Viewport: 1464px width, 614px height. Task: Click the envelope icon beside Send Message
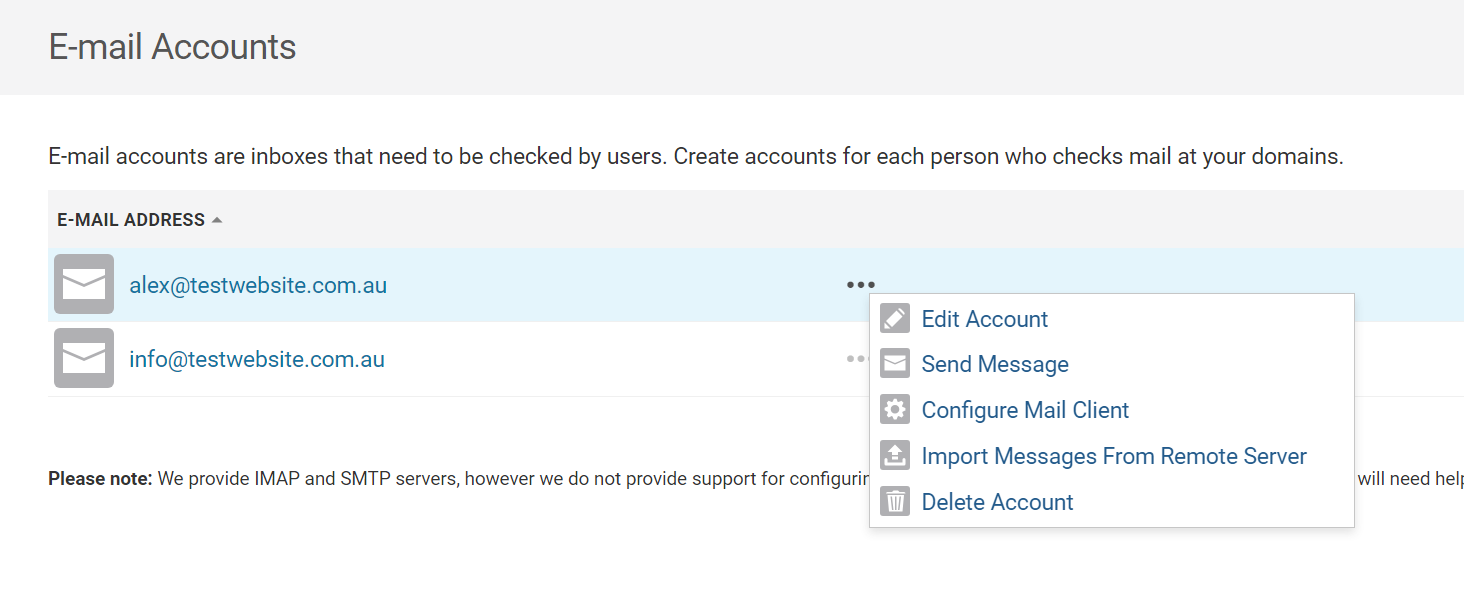pos(894,364)
